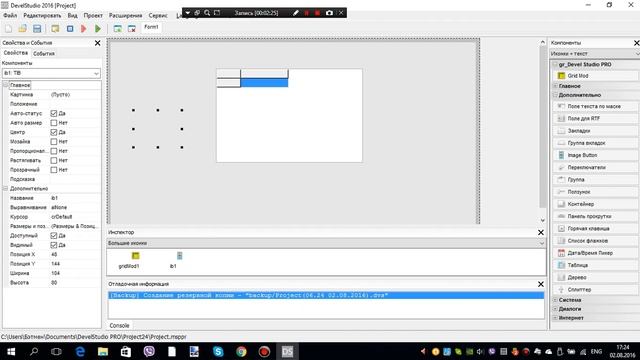Expand the Система component category

click(555, 300)
